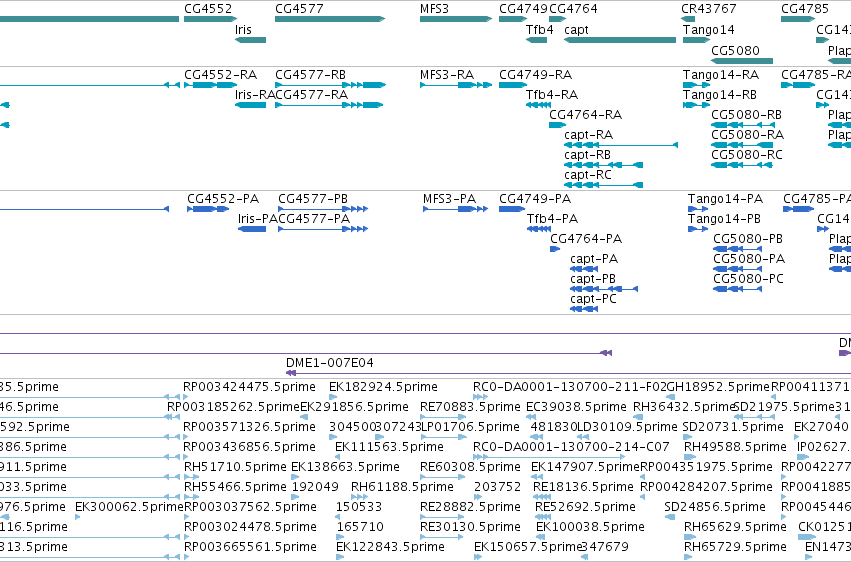Open transcript MFS3-RA
The height and width of the screenshot is (562, 851).
456,85
